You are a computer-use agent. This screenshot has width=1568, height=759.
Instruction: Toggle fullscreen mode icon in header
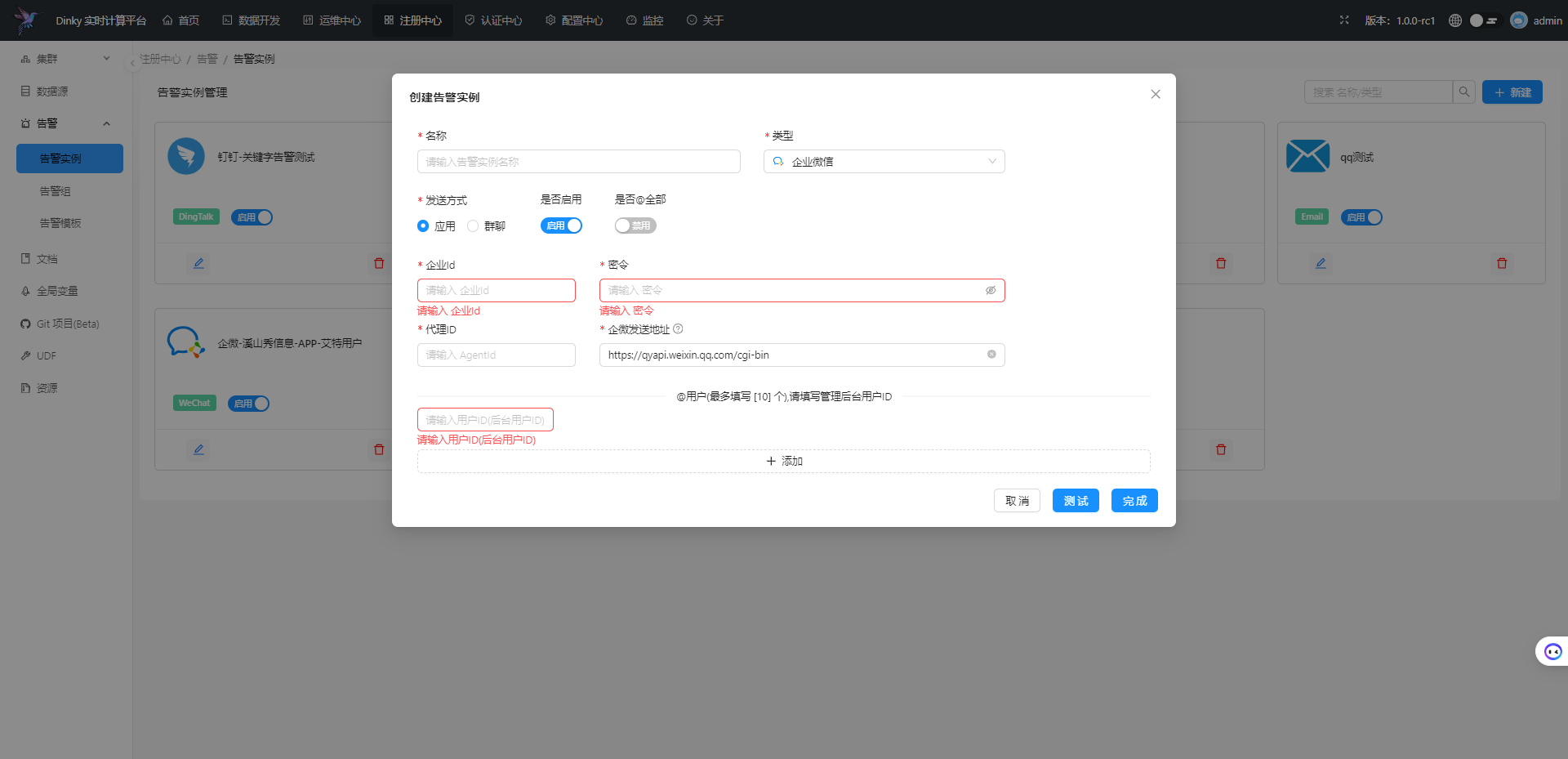1344,20
